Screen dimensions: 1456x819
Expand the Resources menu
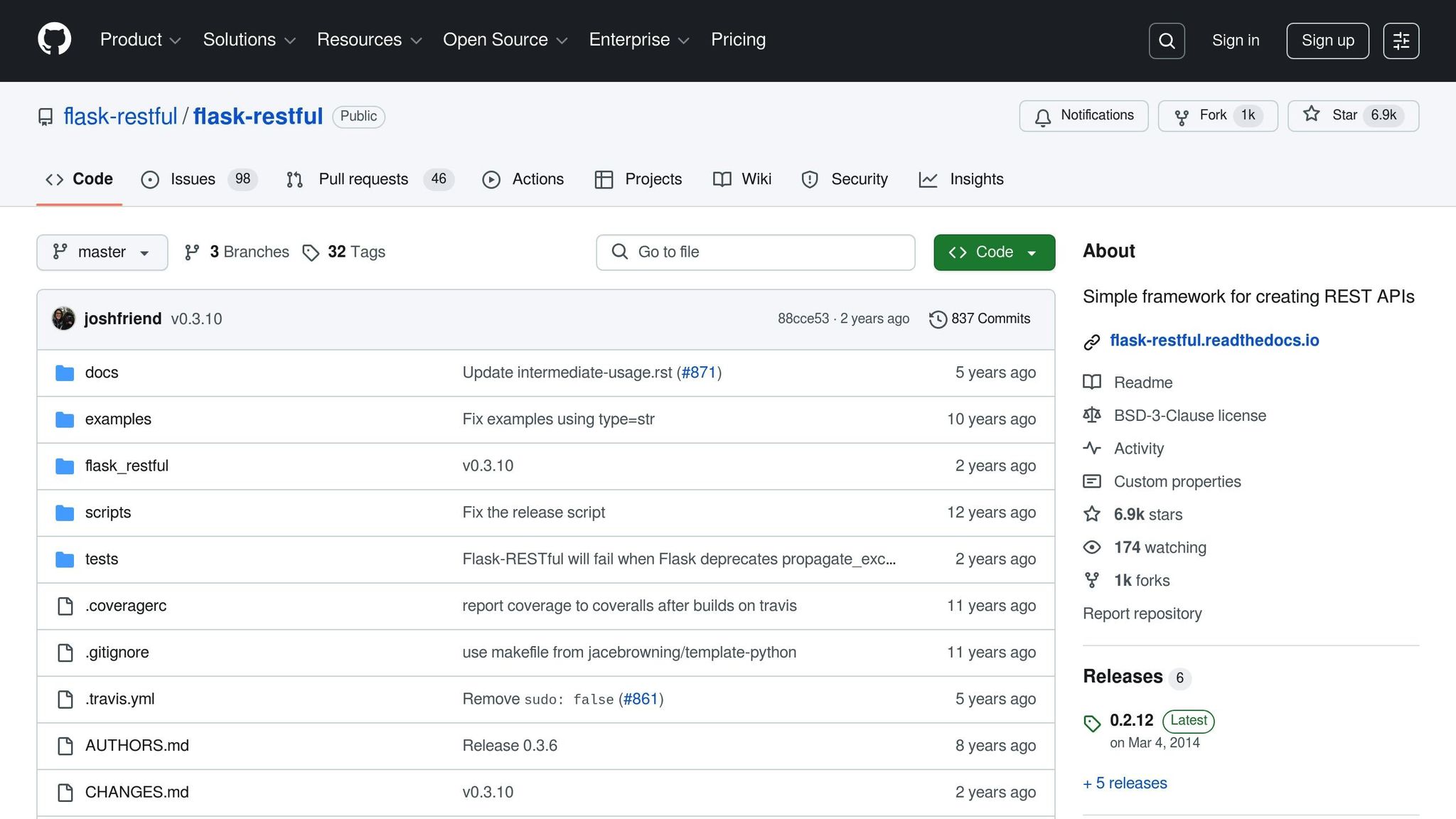point(369,40)
